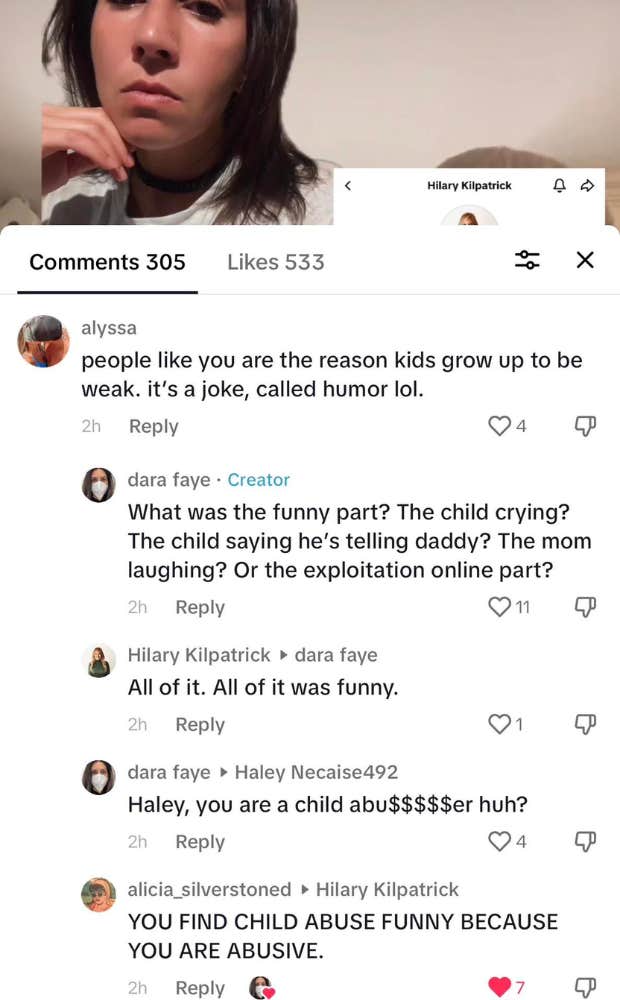Viewport: 620px width, 1000px height.
Task: Toggle the like heart on Haley abuser comment
Action: pyautogui.click(x=499, y=841)
